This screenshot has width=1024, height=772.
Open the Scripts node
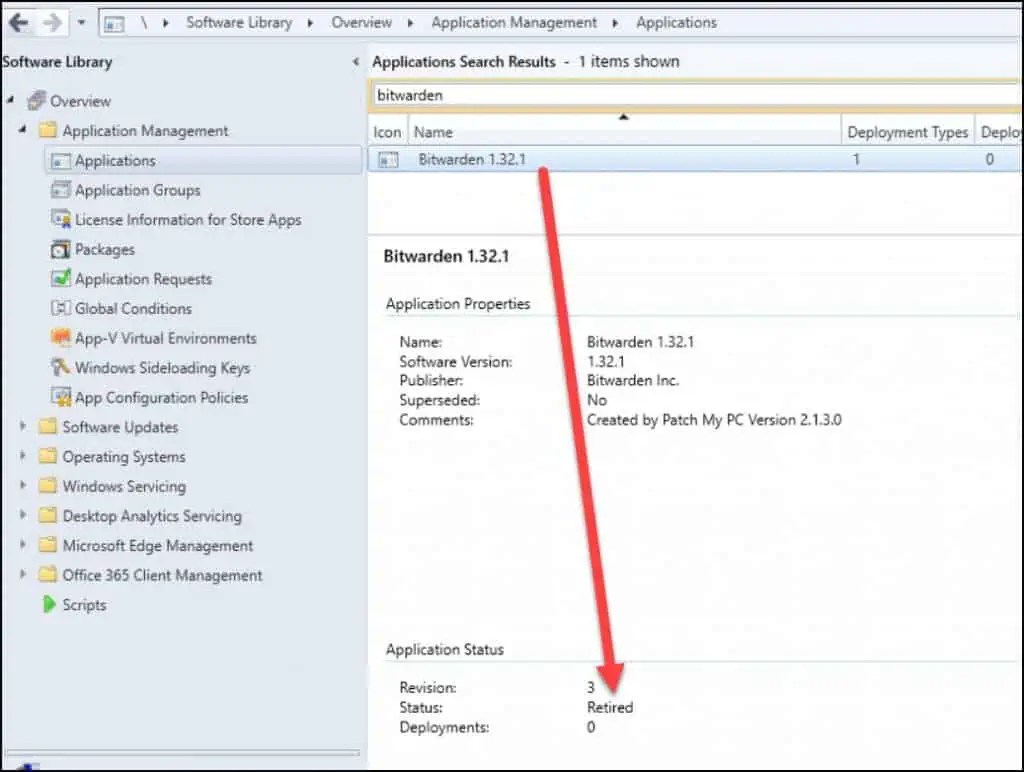click(x=84, y=604)
